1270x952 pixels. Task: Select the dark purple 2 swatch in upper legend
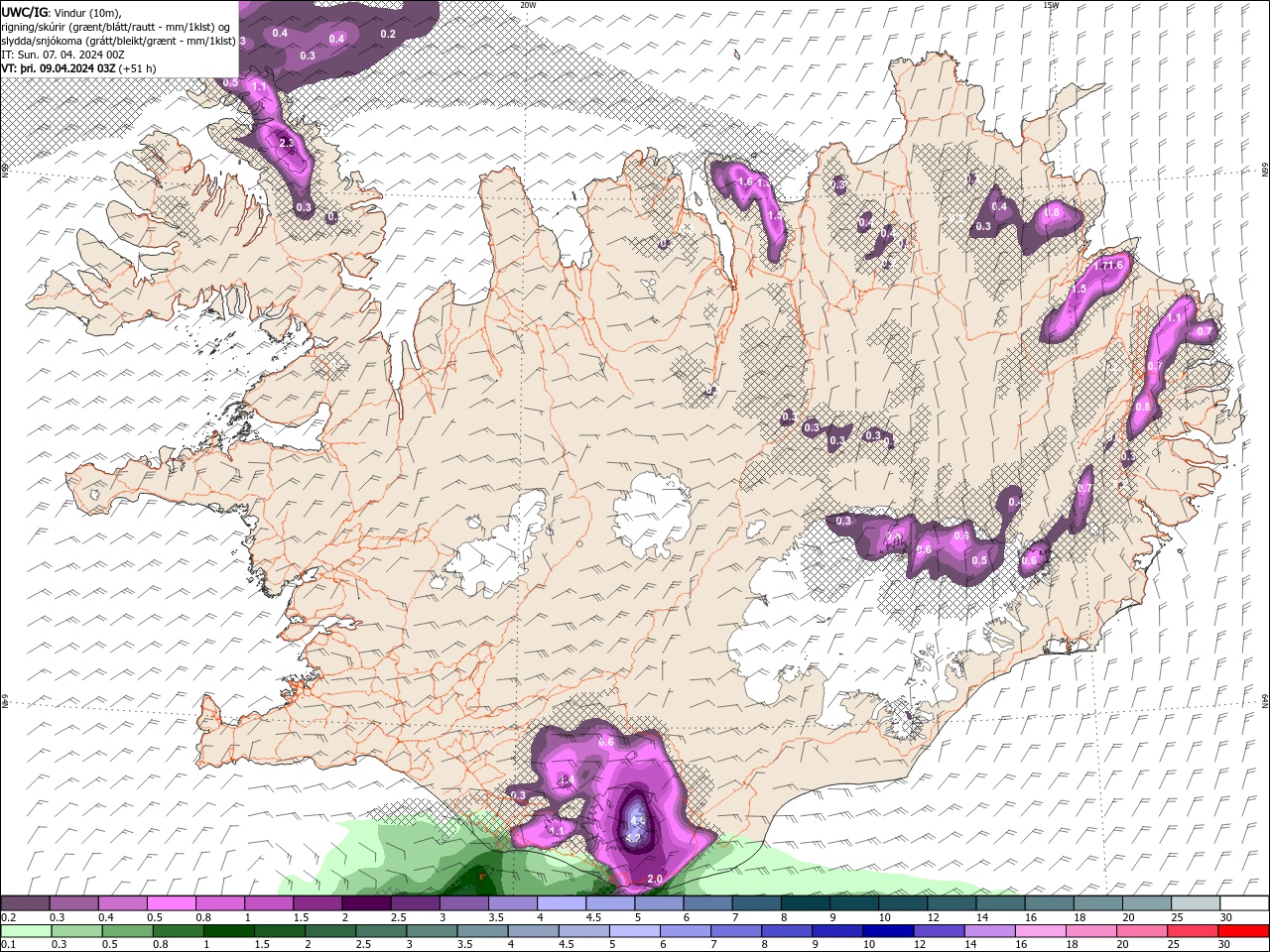pos(366,903)
